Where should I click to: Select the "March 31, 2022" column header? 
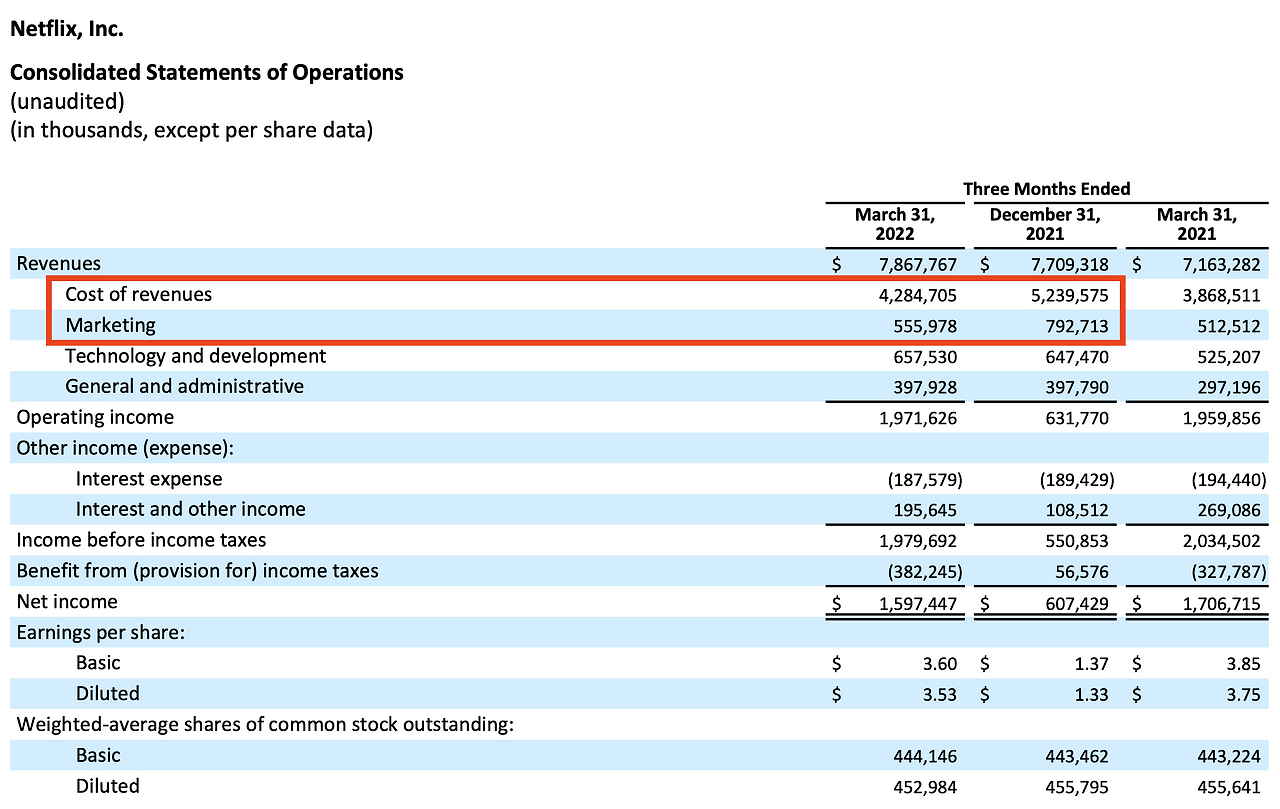[895, 224]
